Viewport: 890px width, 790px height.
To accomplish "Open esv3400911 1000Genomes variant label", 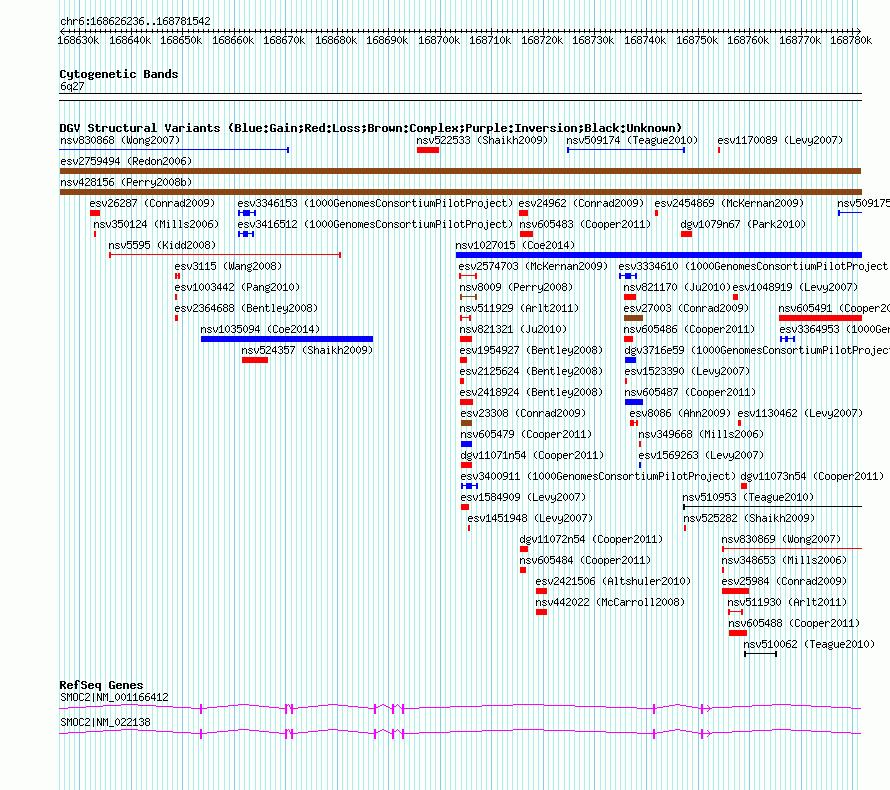I will click(598, 476).
